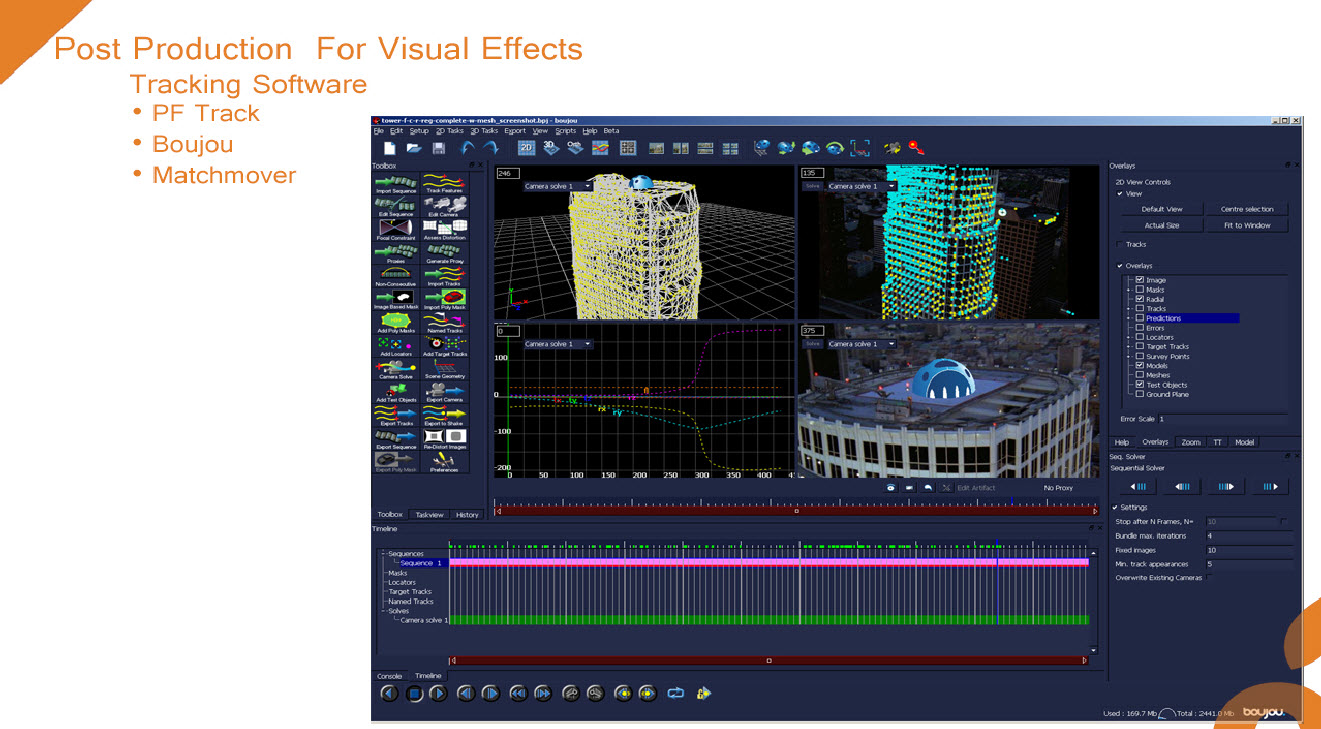Click the Error Scale input field
The width and height of the screenshot is (1321, 729).
(x=1222, y=419)
